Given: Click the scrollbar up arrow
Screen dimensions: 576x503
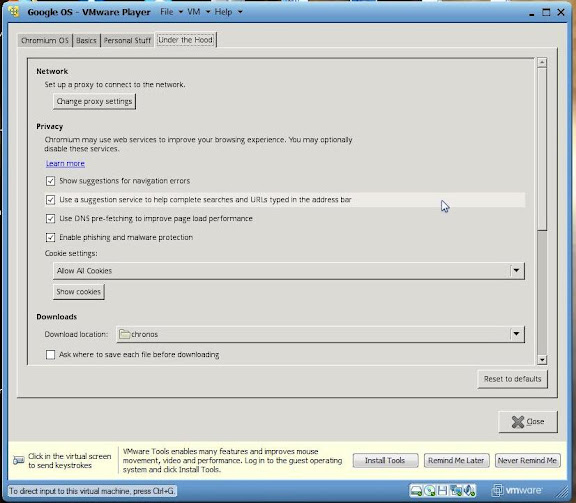Looking at the screenshot, I should 542,63.
